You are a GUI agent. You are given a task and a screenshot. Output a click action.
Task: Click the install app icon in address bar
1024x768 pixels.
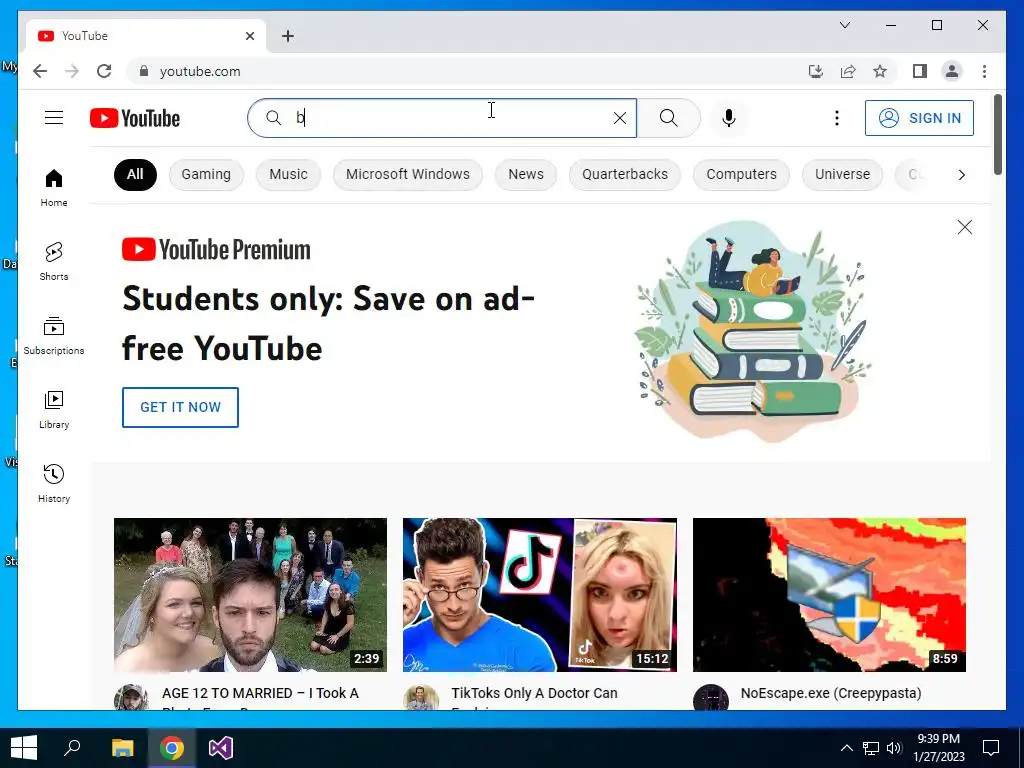pyautogui.click(x=815, y=71)
